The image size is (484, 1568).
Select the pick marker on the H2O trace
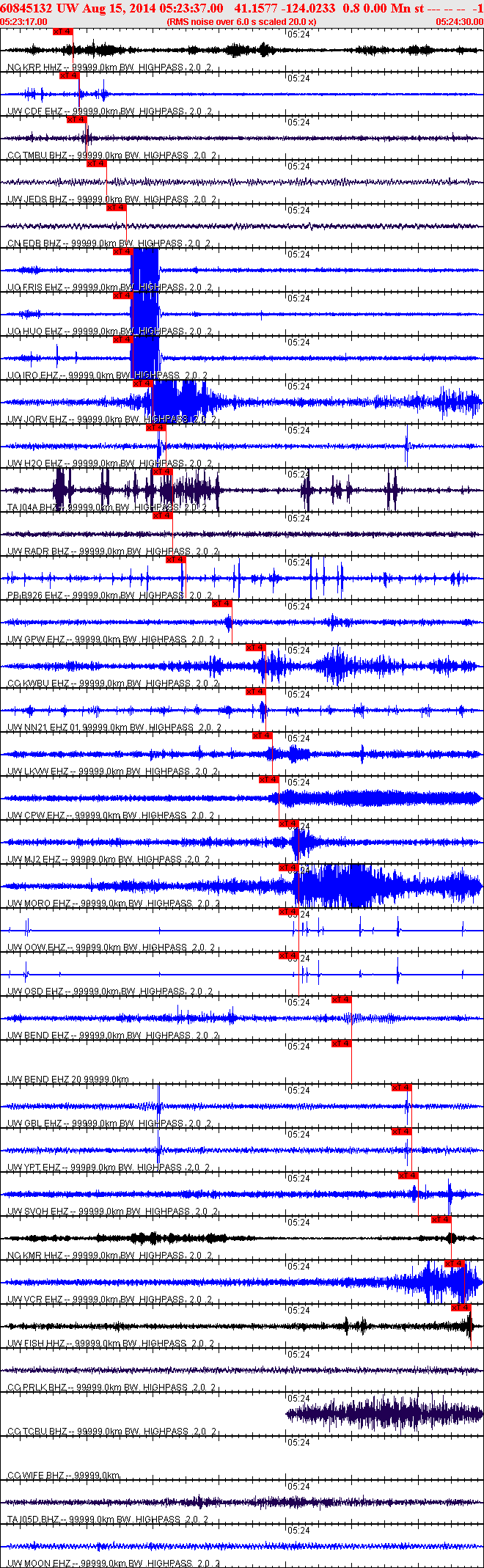click(155, 428)
